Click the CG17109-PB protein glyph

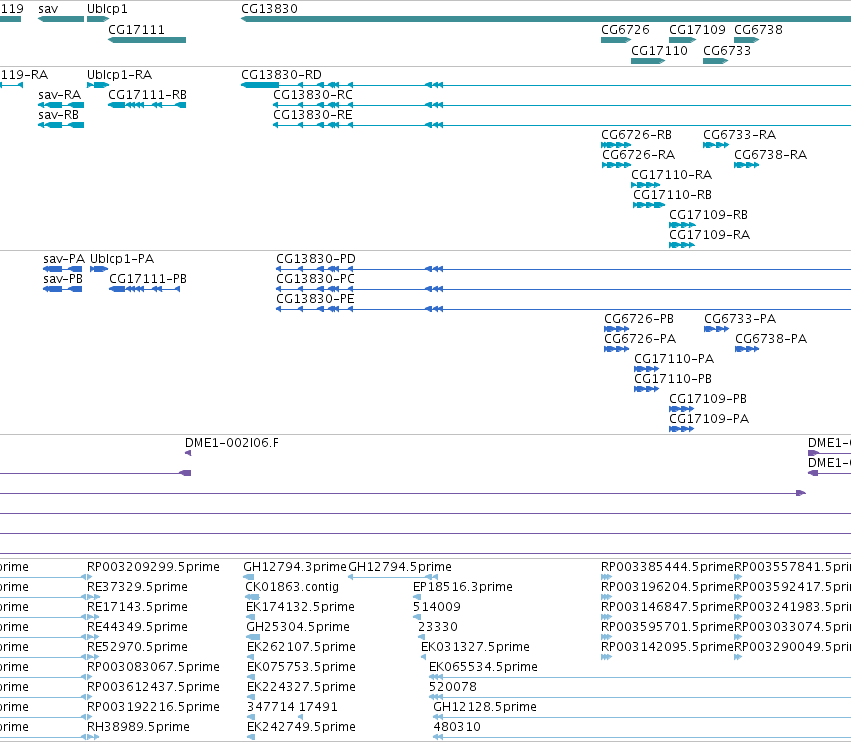tap(682, 409)
